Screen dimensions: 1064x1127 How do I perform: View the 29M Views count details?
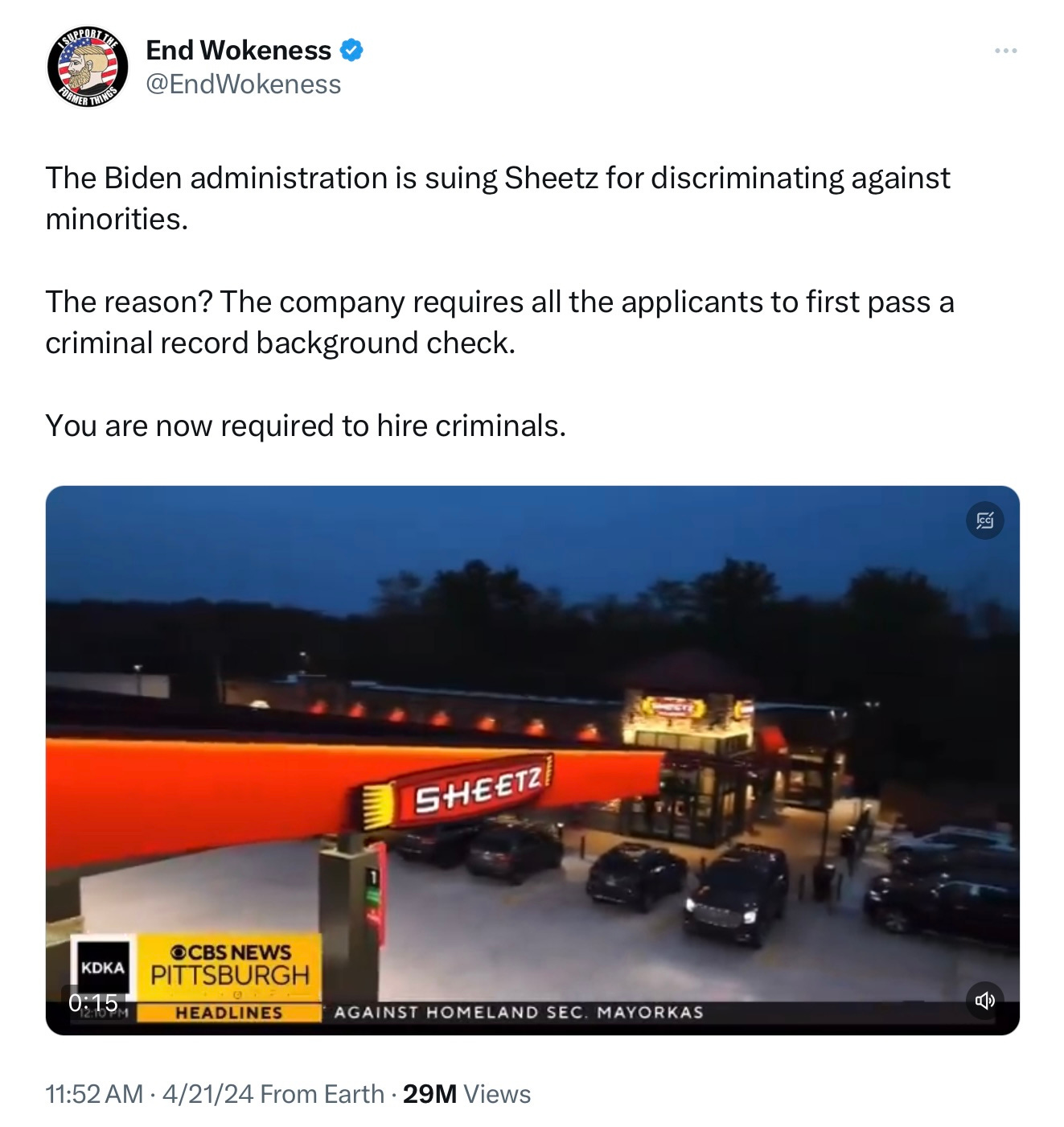(x=466, y=1094)
